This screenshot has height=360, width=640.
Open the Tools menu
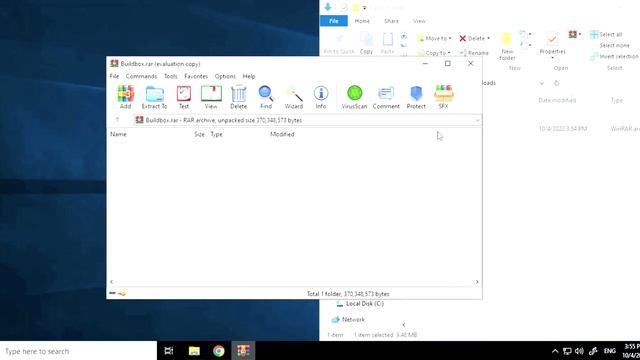171,76
